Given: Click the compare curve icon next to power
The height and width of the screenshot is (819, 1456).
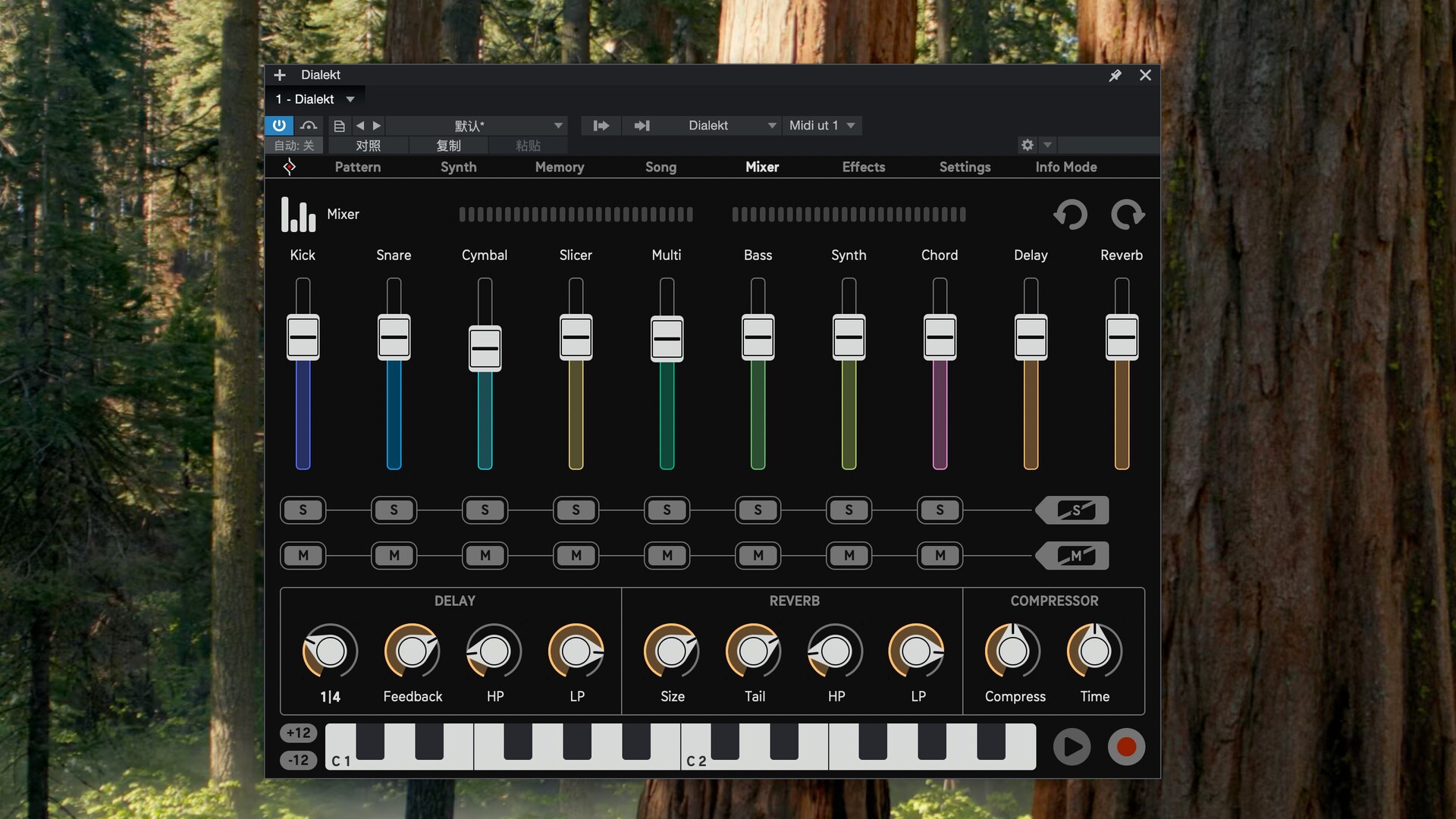Looking at the screenshot, I should [x=309, y=125].
